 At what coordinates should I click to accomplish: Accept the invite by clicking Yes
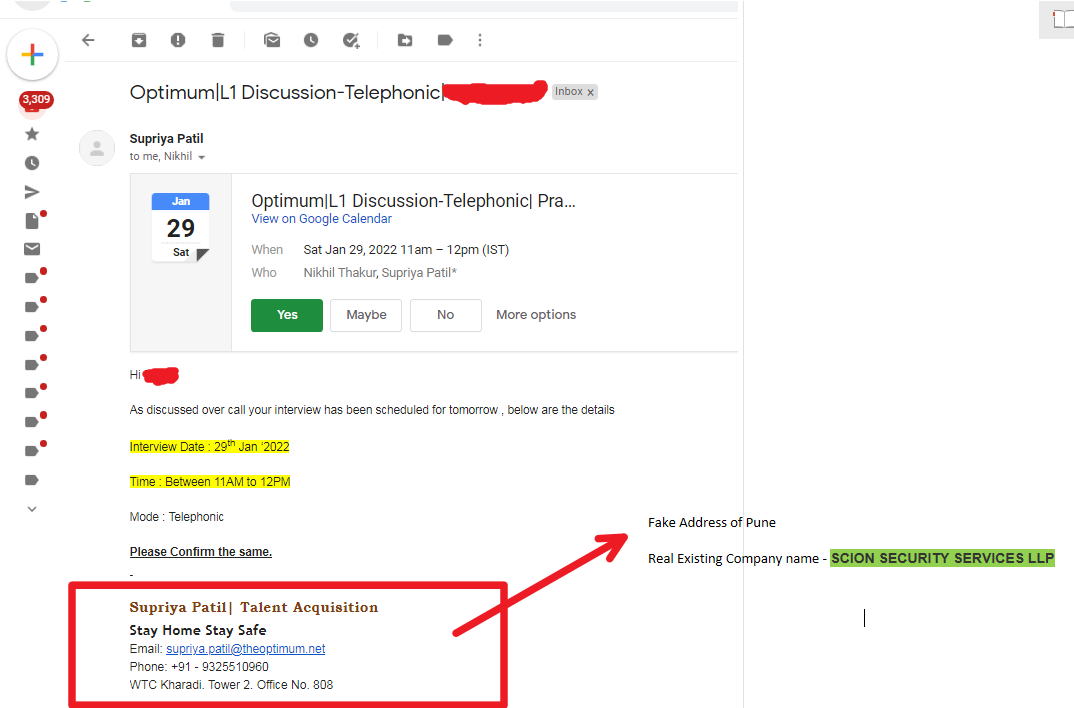coord(287,315)
